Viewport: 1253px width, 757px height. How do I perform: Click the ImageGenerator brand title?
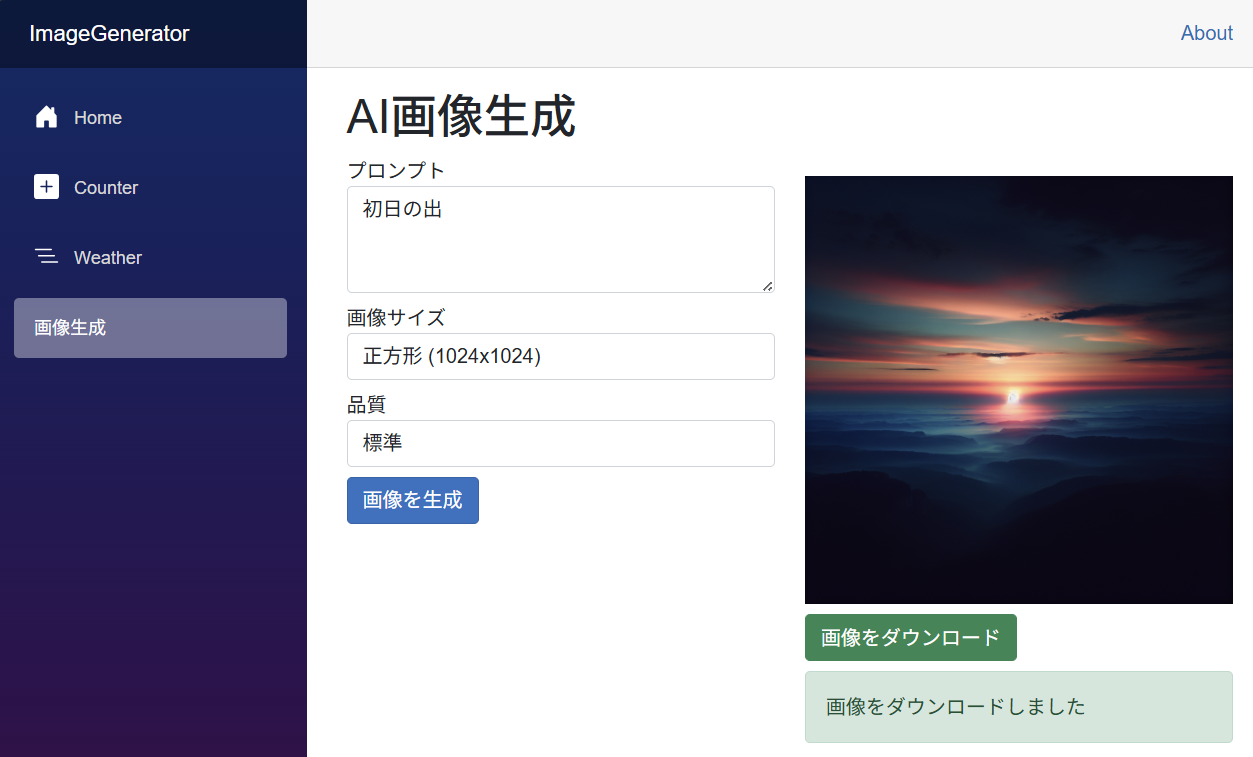(109, 34)
